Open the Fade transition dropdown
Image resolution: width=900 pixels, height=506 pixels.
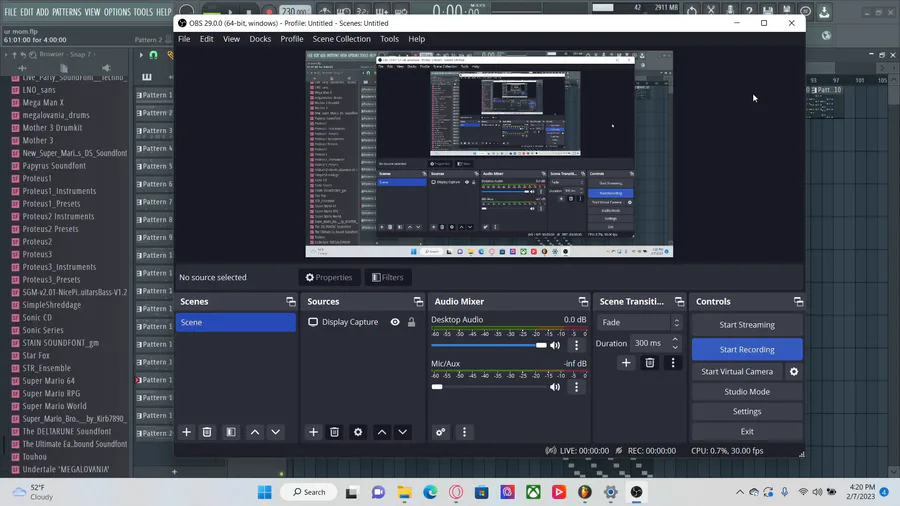click(640, 322)
